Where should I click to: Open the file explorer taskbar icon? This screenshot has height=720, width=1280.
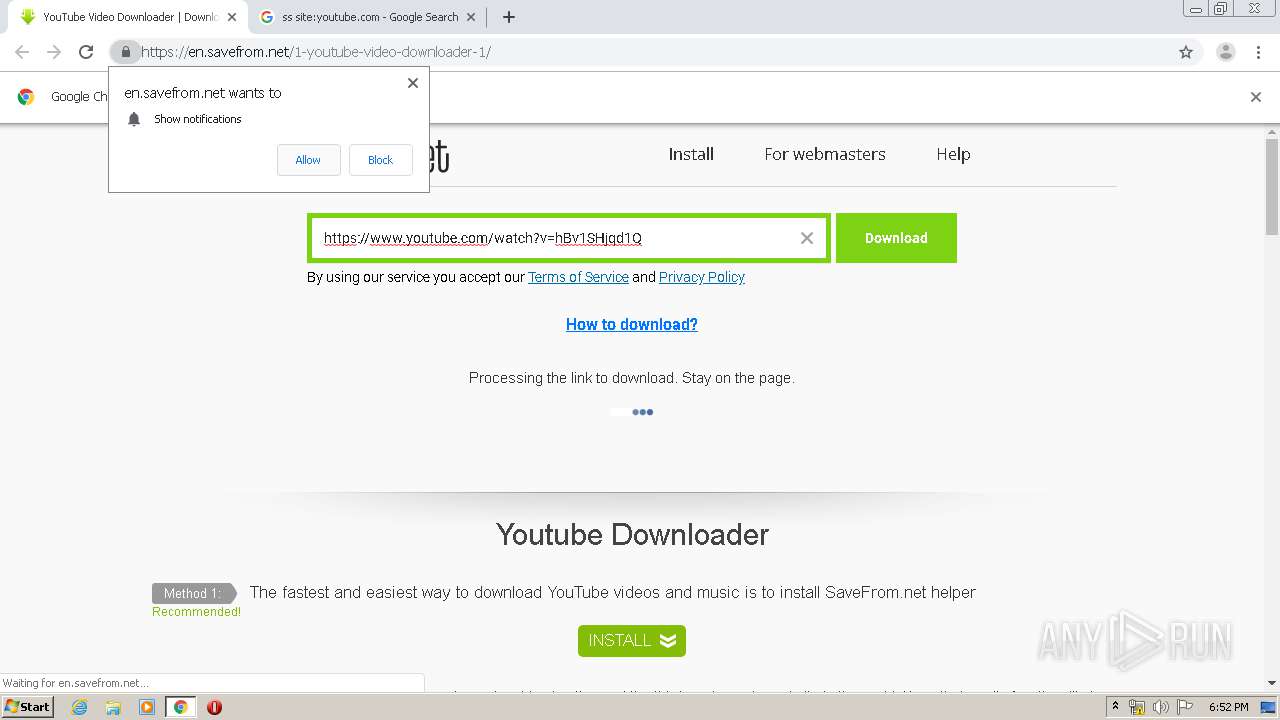coord(113,707)
